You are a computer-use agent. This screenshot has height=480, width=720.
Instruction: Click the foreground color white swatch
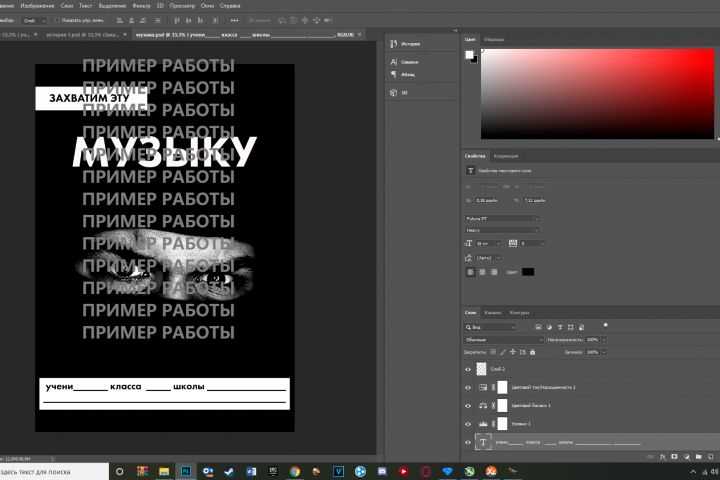[x=469, y=55]
